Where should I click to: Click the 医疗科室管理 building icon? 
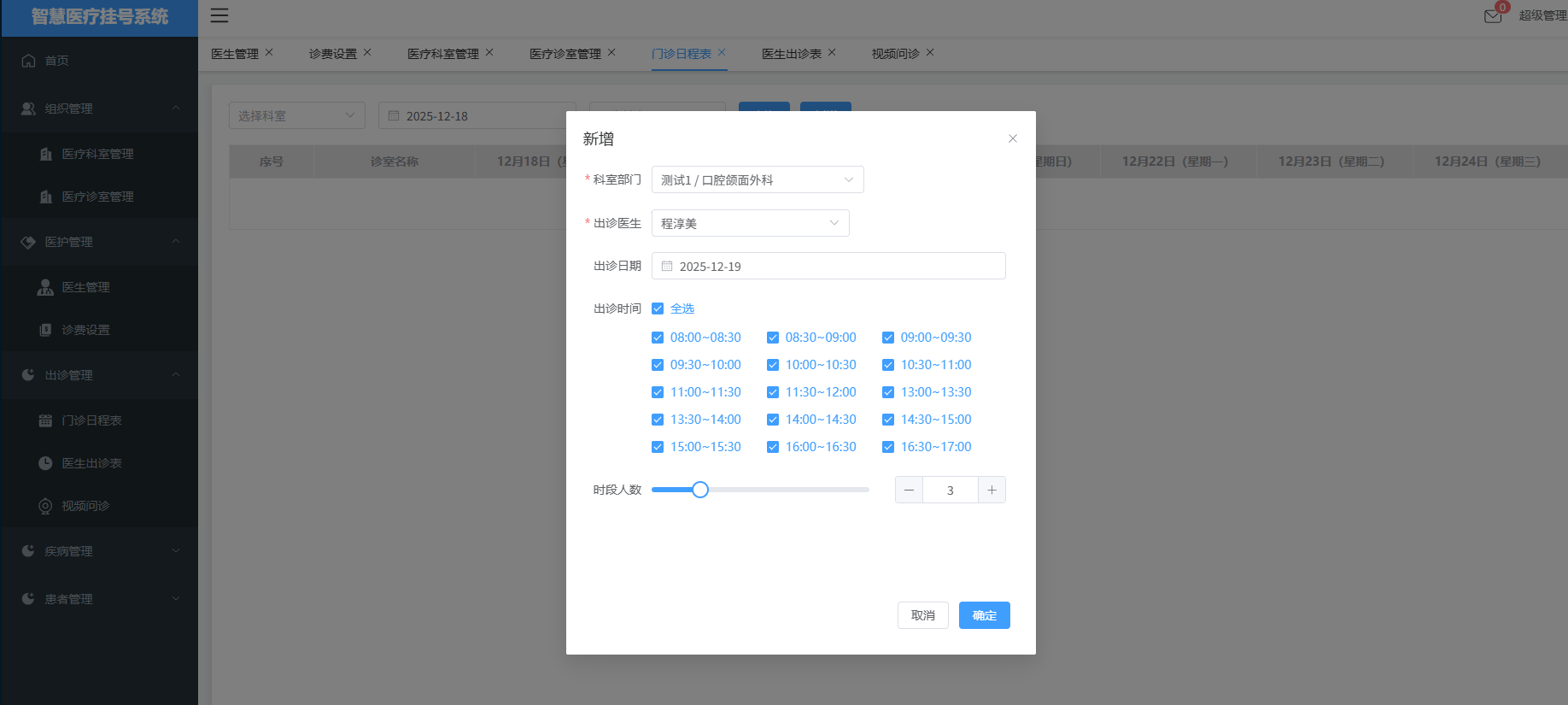coord(46,154)
